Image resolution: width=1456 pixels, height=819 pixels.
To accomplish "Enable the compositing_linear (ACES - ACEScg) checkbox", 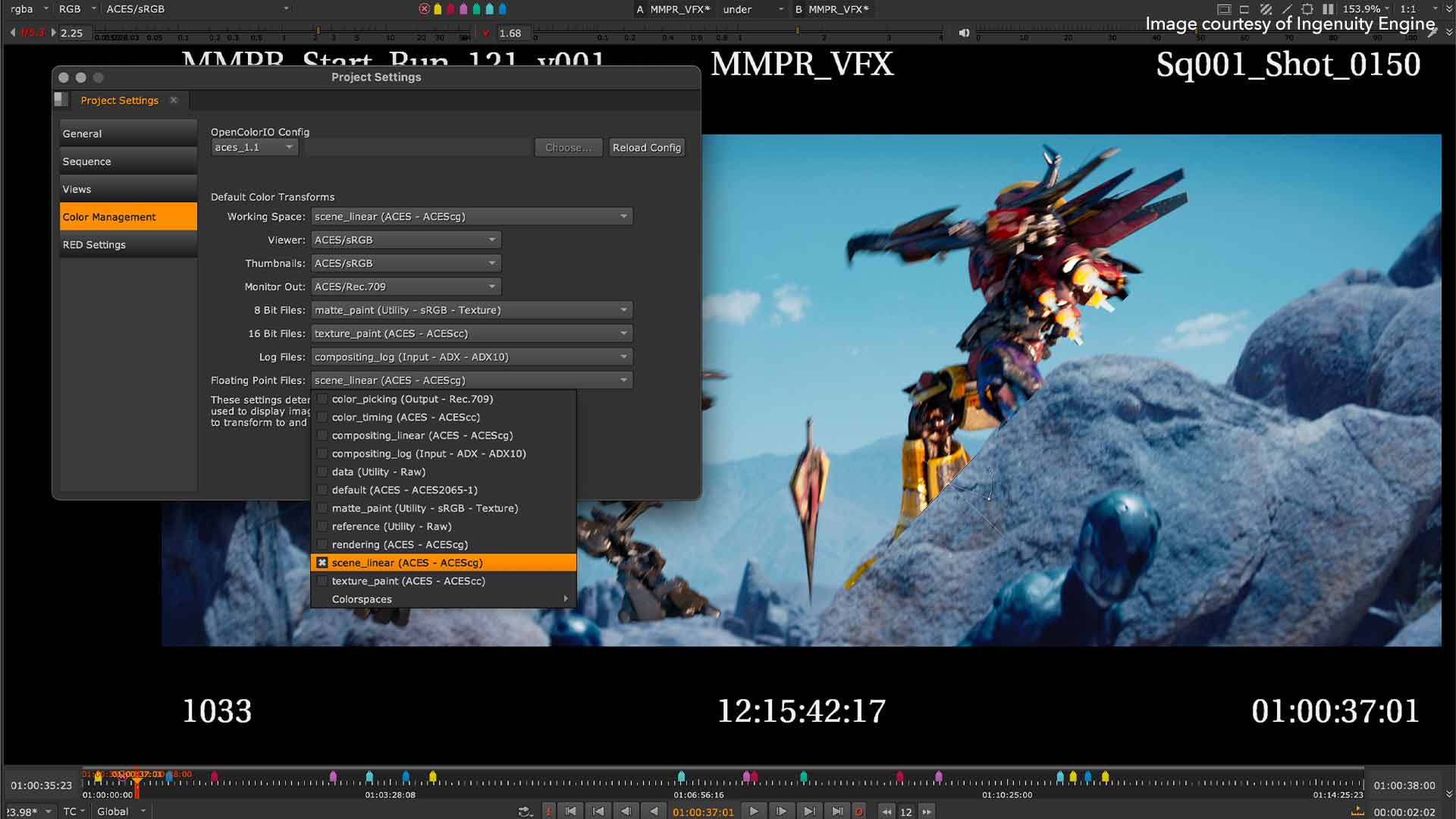I will [323, 435].
